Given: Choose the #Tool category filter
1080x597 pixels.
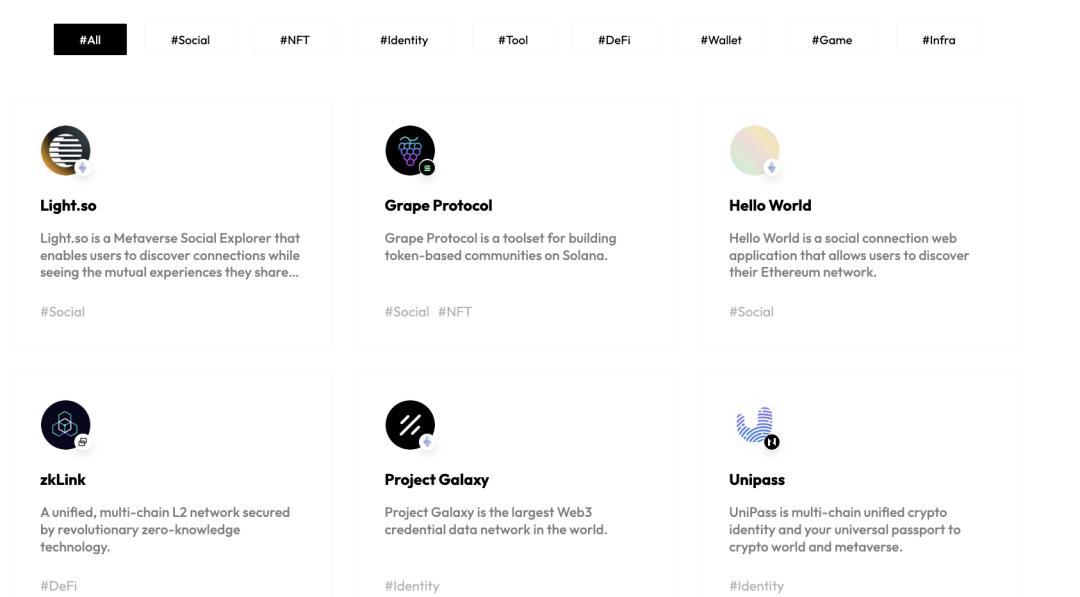Looking at the screenshot, I should (513, 40).
